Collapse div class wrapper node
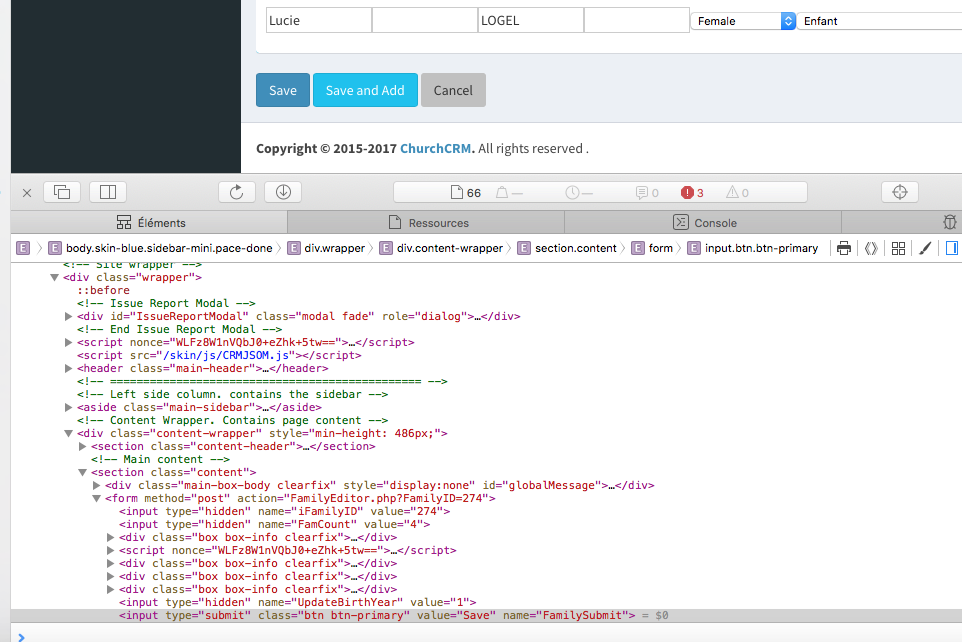 [x=55, y=277]
